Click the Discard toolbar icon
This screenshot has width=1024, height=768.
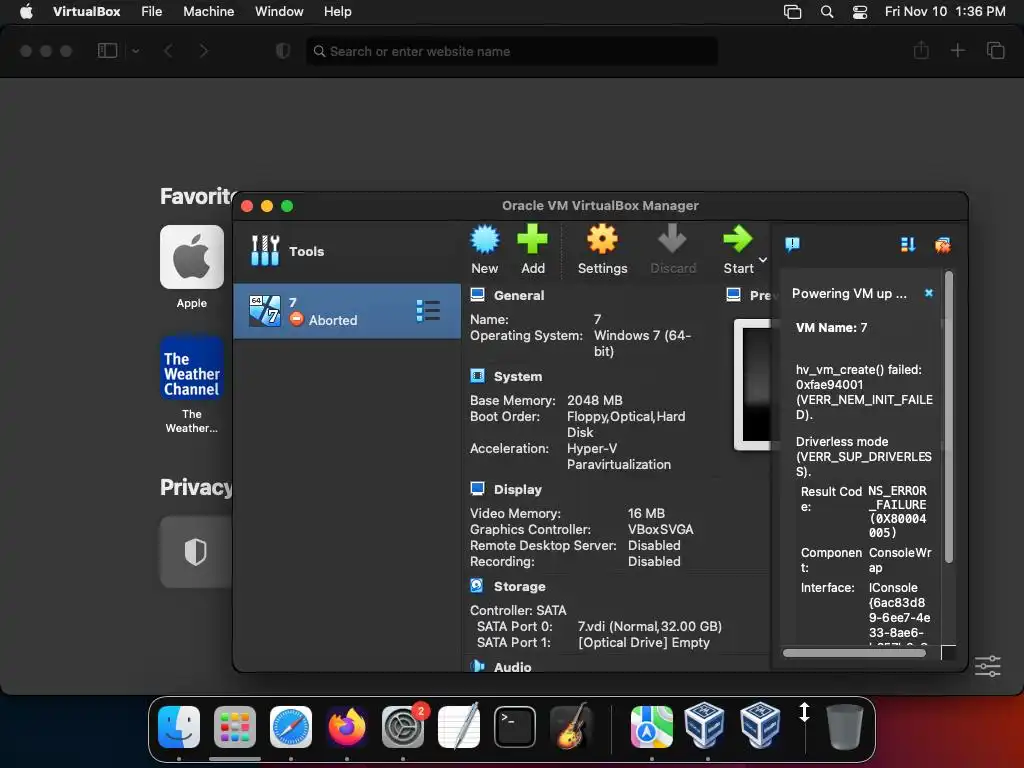tap(672, 240)
